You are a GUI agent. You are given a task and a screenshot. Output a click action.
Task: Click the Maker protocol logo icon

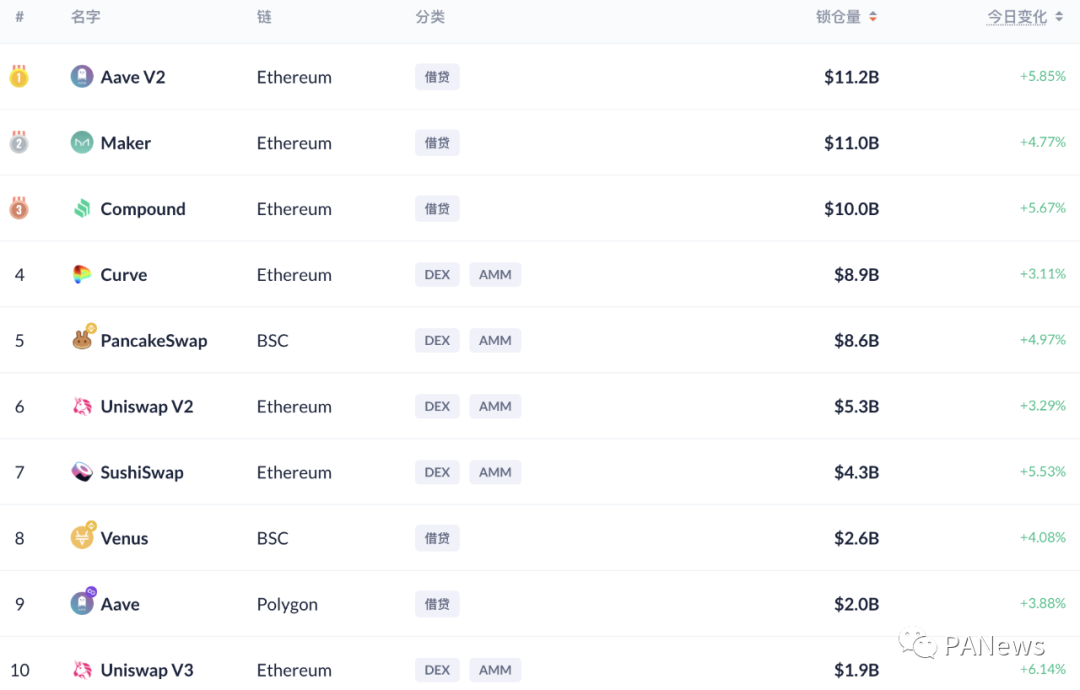coord(82,143)
